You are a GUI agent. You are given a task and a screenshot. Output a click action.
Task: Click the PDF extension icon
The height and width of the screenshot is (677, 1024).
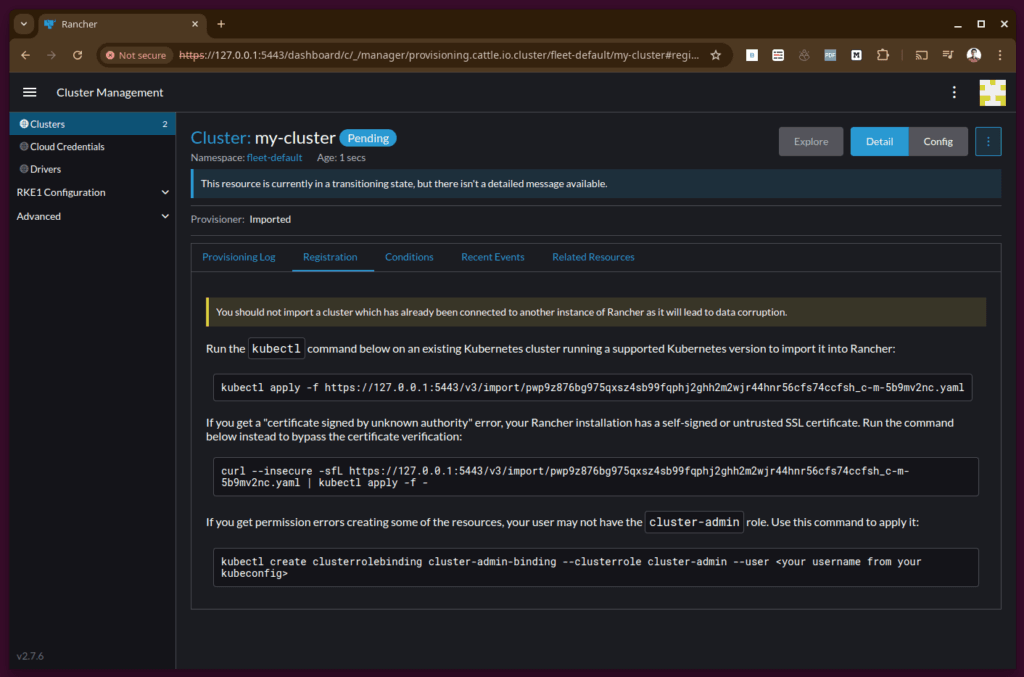pyautogui.click(x=830, y=55)
